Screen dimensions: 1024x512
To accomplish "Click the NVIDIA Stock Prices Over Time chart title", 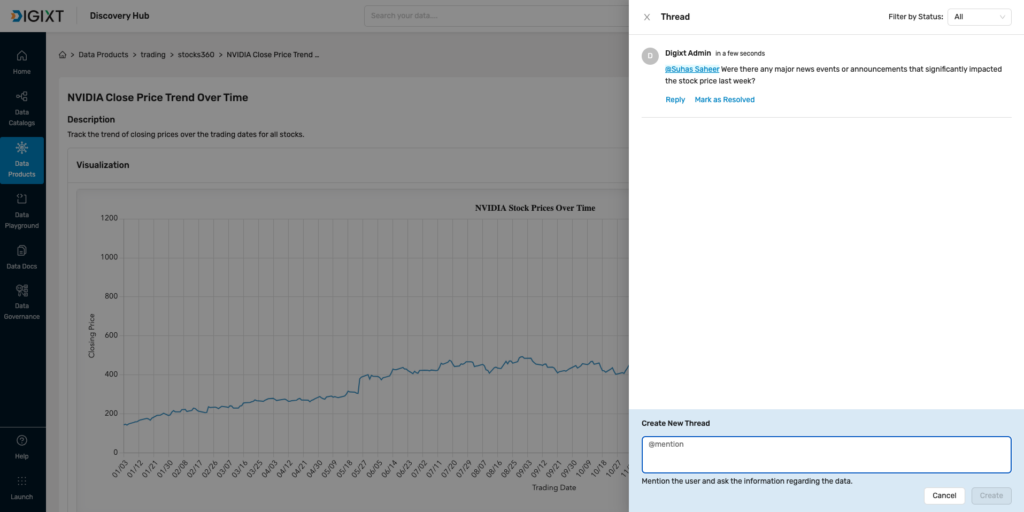I will tap(535, 208).
